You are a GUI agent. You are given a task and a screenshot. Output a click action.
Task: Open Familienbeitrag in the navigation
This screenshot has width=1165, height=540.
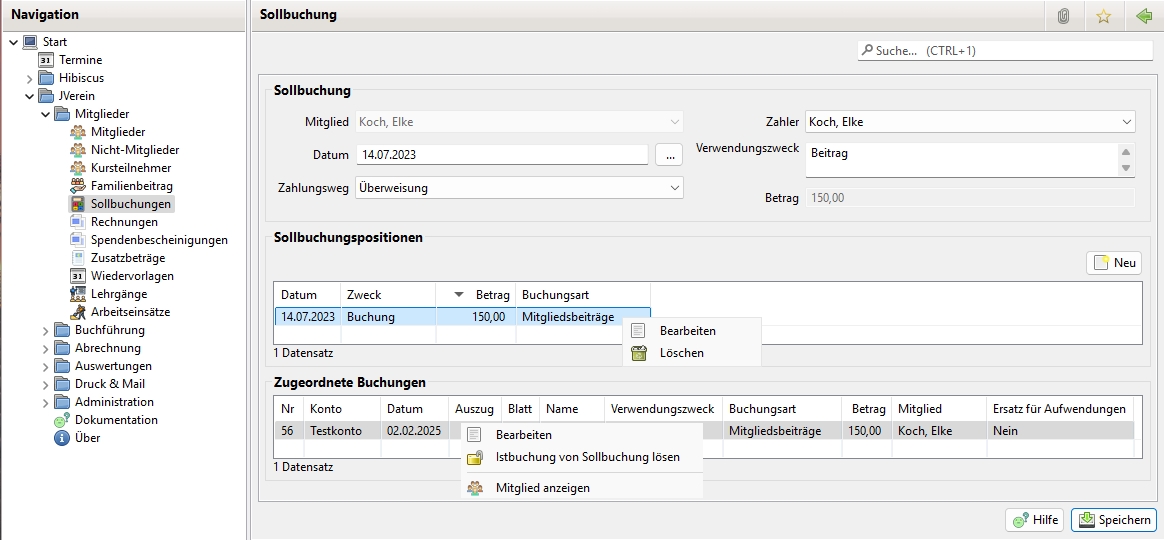tap(131, 186)
